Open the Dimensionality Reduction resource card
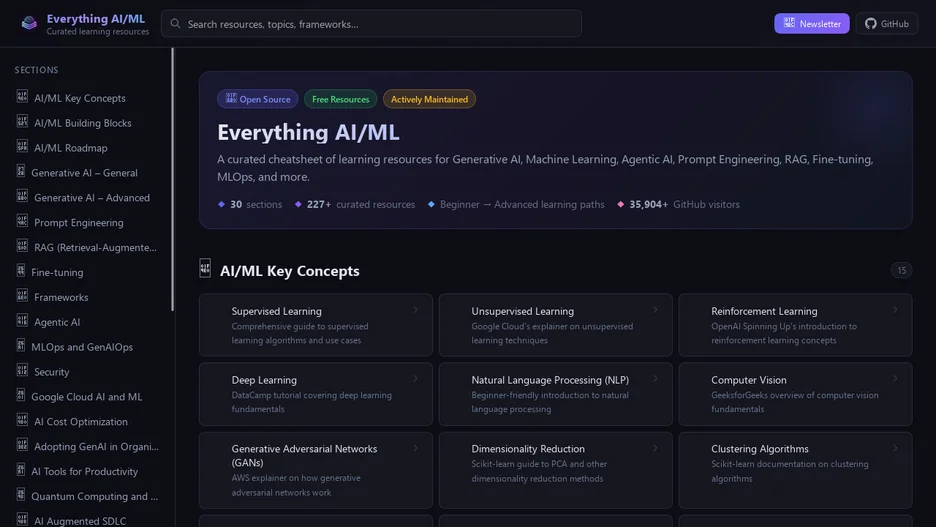This screenshot has width=936, height=527. click(556, 470)
